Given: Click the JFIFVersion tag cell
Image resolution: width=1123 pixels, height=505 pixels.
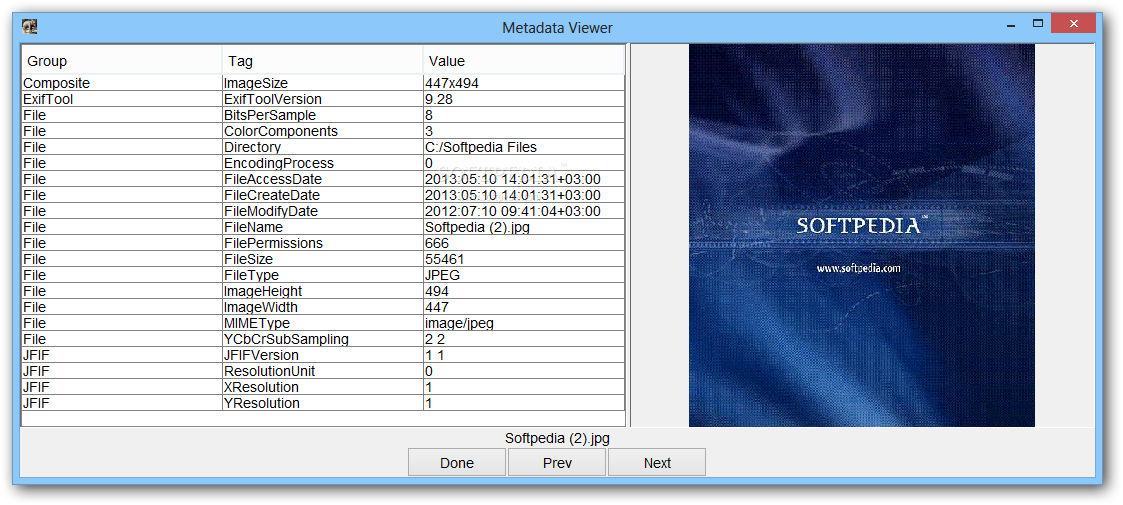Looking at the screenshot, I should [322, 355].
